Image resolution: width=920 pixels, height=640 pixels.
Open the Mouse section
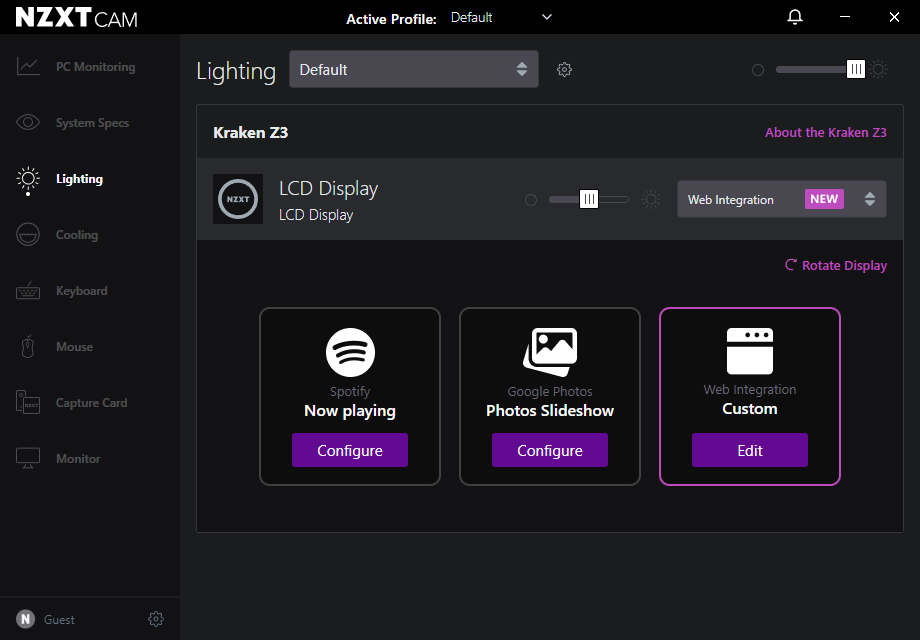click(x=75, y=347)
